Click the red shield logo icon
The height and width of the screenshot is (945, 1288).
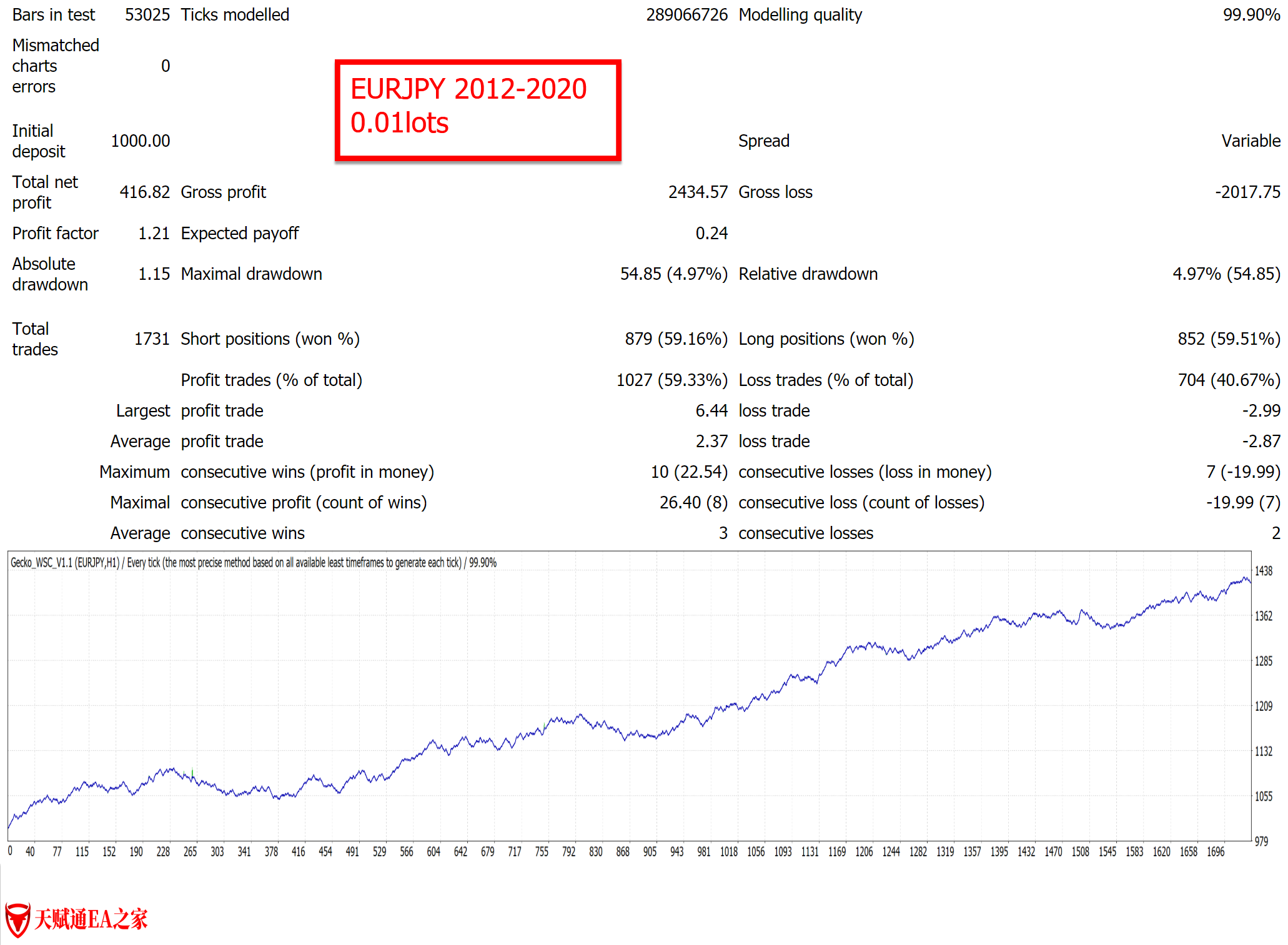[17, 919]
